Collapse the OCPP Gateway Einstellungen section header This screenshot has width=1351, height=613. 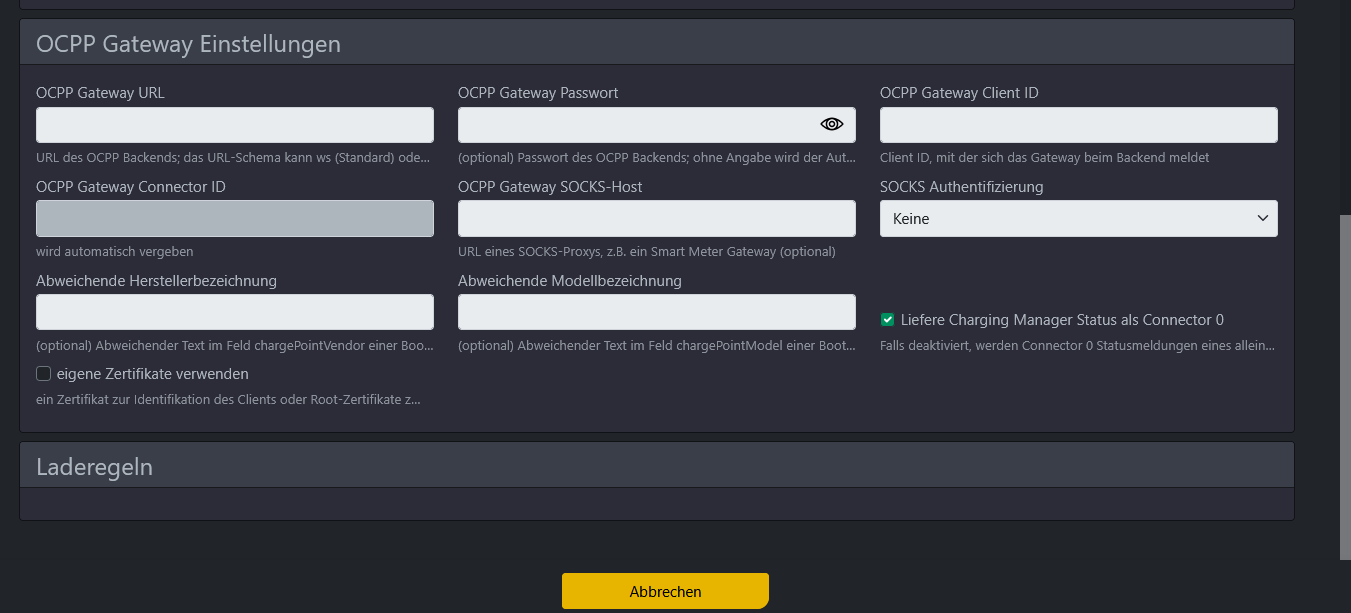(x=188, y=44)
